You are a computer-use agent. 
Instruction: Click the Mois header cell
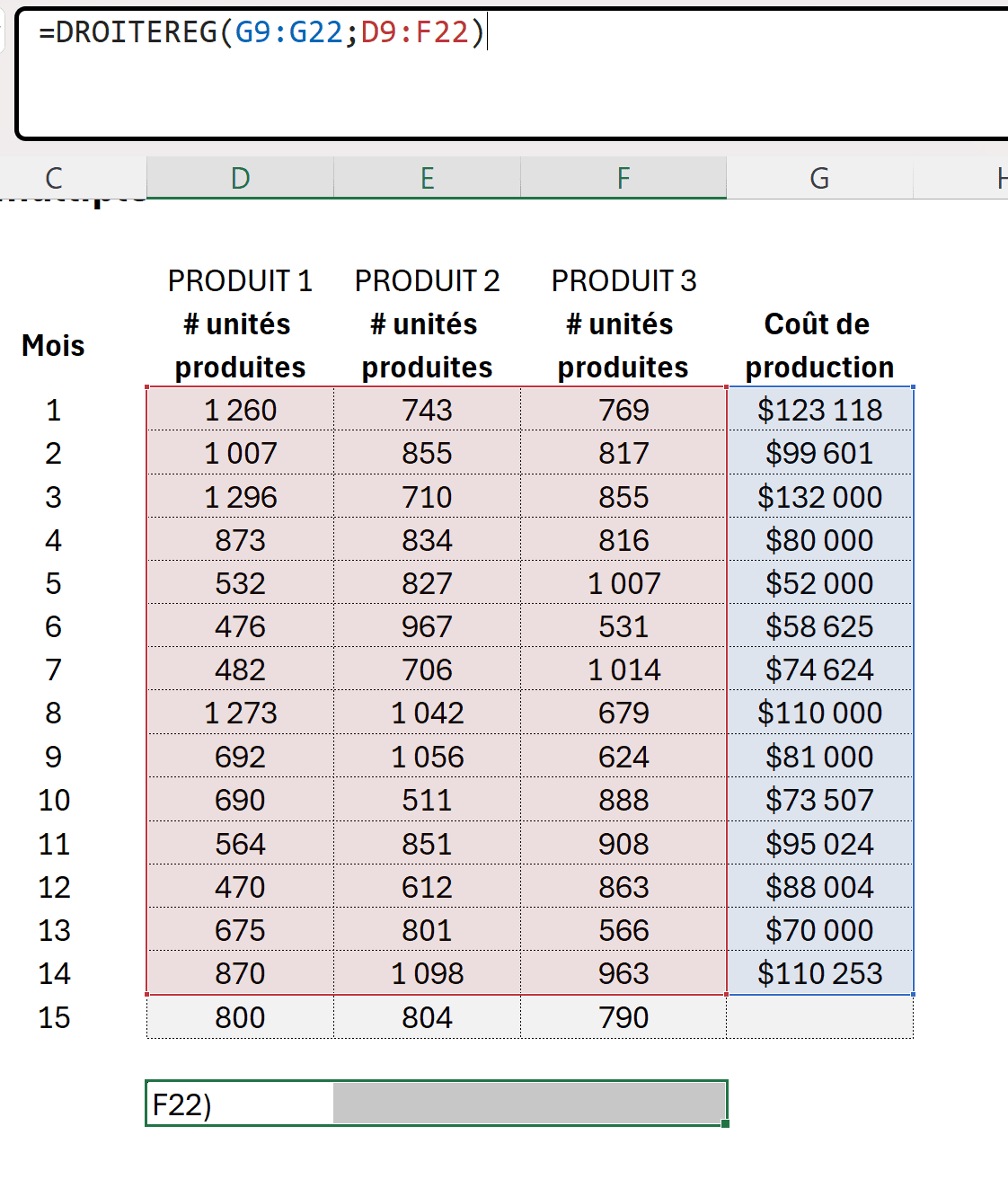pyautogui.click(x=54, y=346)
